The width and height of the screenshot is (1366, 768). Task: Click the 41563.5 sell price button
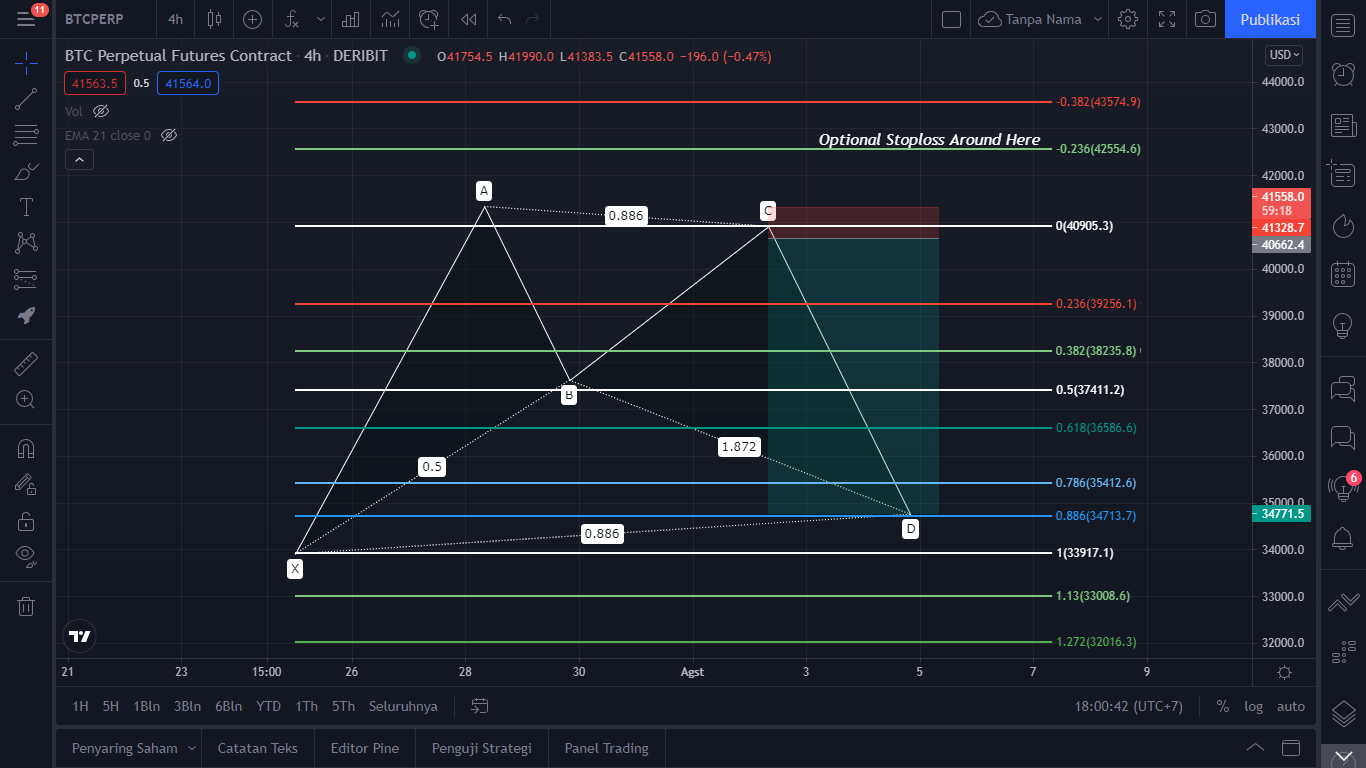coord(95,83)
